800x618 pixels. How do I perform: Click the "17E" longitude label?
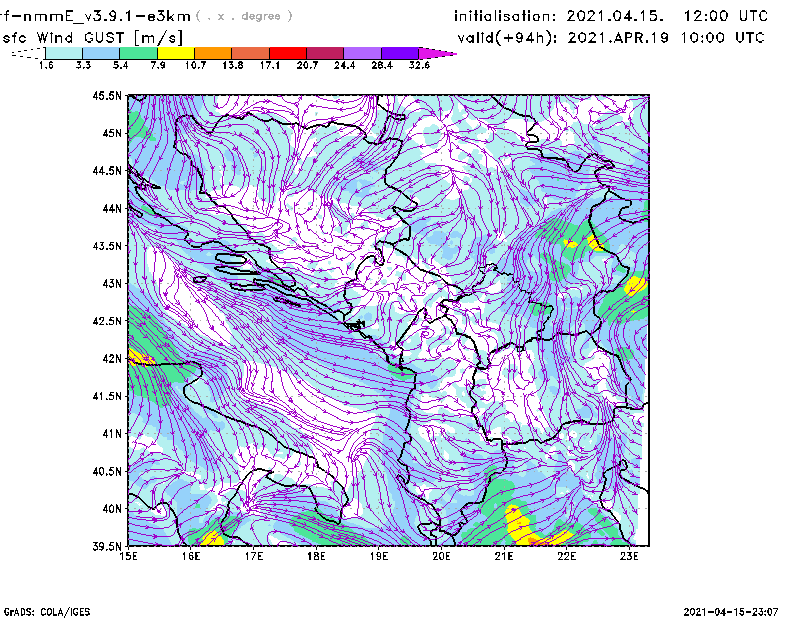[254, 556]
